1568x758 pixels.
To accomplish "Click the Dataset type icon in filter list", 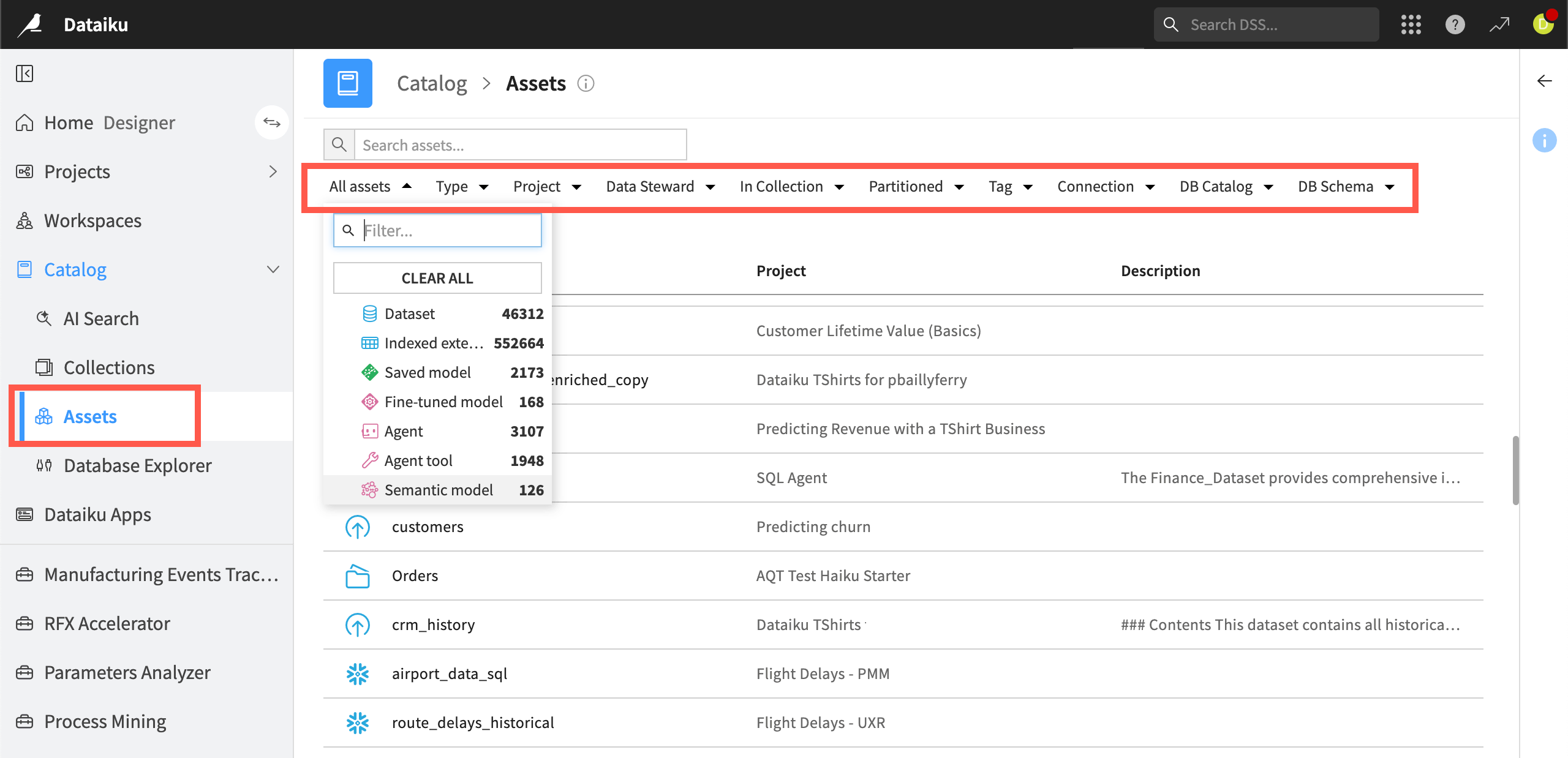I will coord(370,313).
